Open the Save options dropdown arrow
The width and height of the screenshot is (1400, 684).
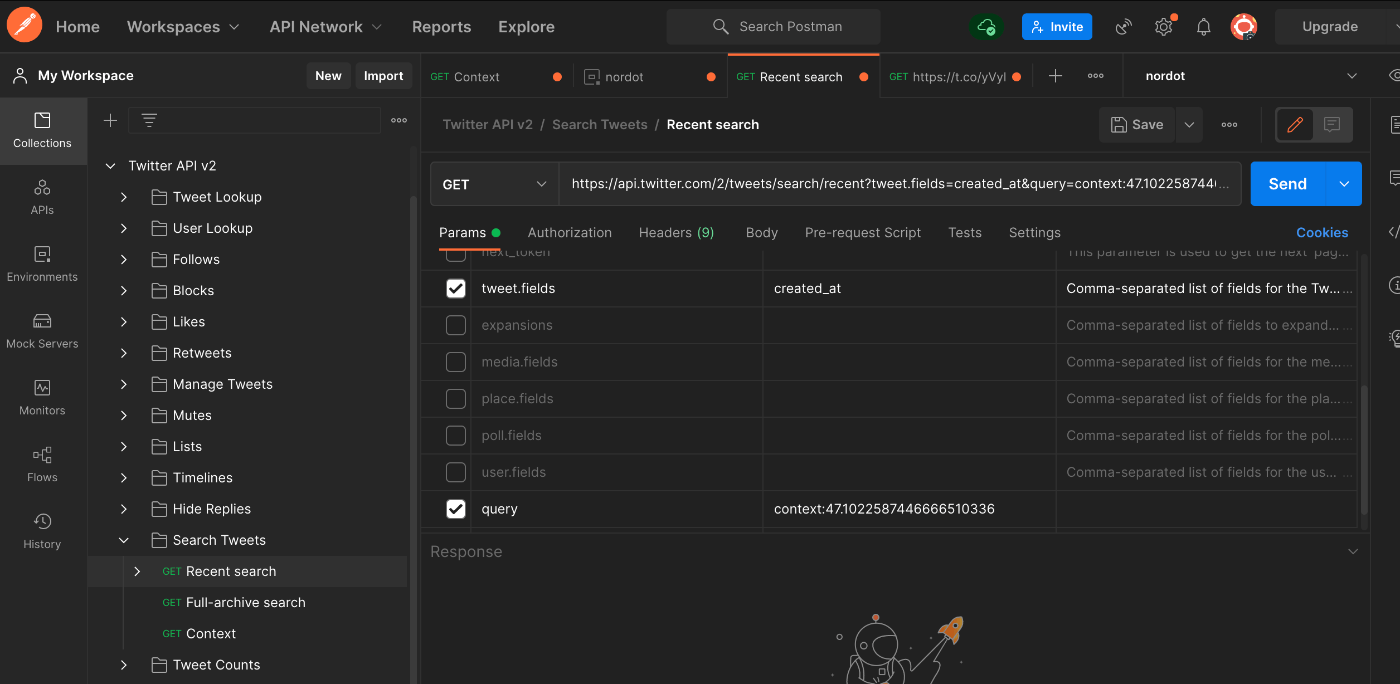pos(1188,125)
